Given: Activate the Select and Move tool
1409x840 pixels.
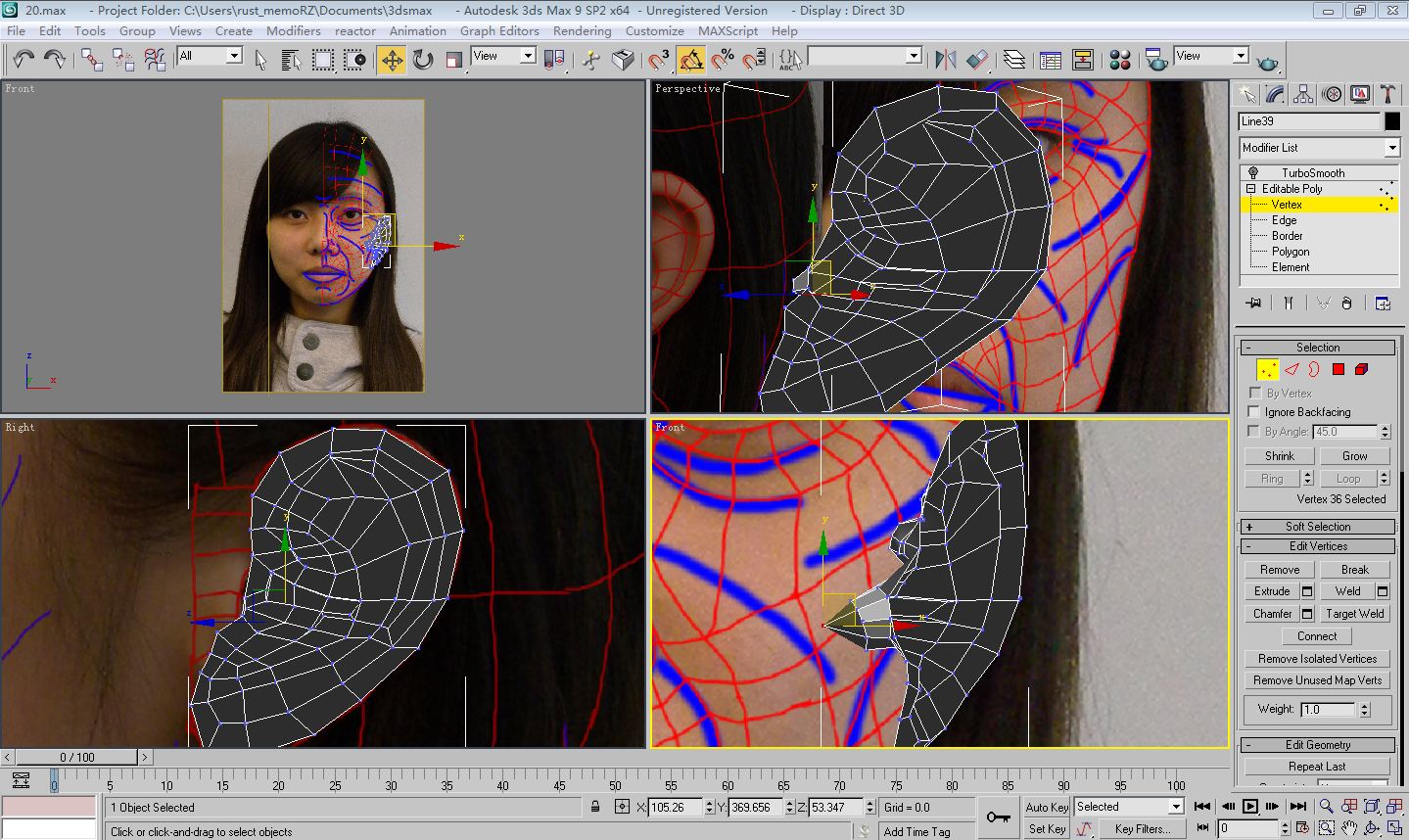Looking at the screenshot, I should [x=392, y=60].
